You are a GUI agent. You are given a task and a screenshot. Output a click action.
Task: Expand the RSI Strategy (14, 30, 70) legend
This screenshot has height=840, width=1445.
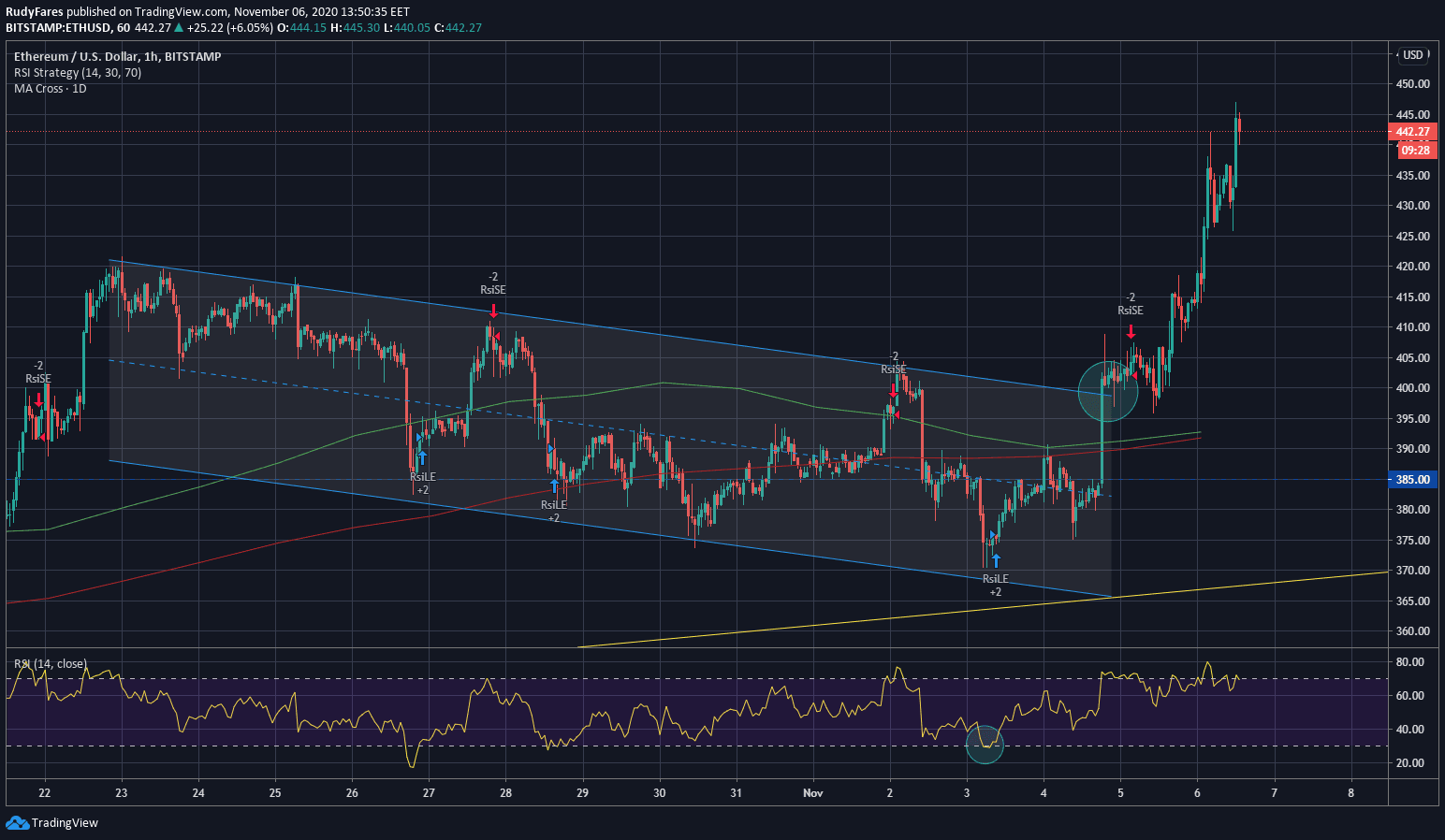coord(78,73)
